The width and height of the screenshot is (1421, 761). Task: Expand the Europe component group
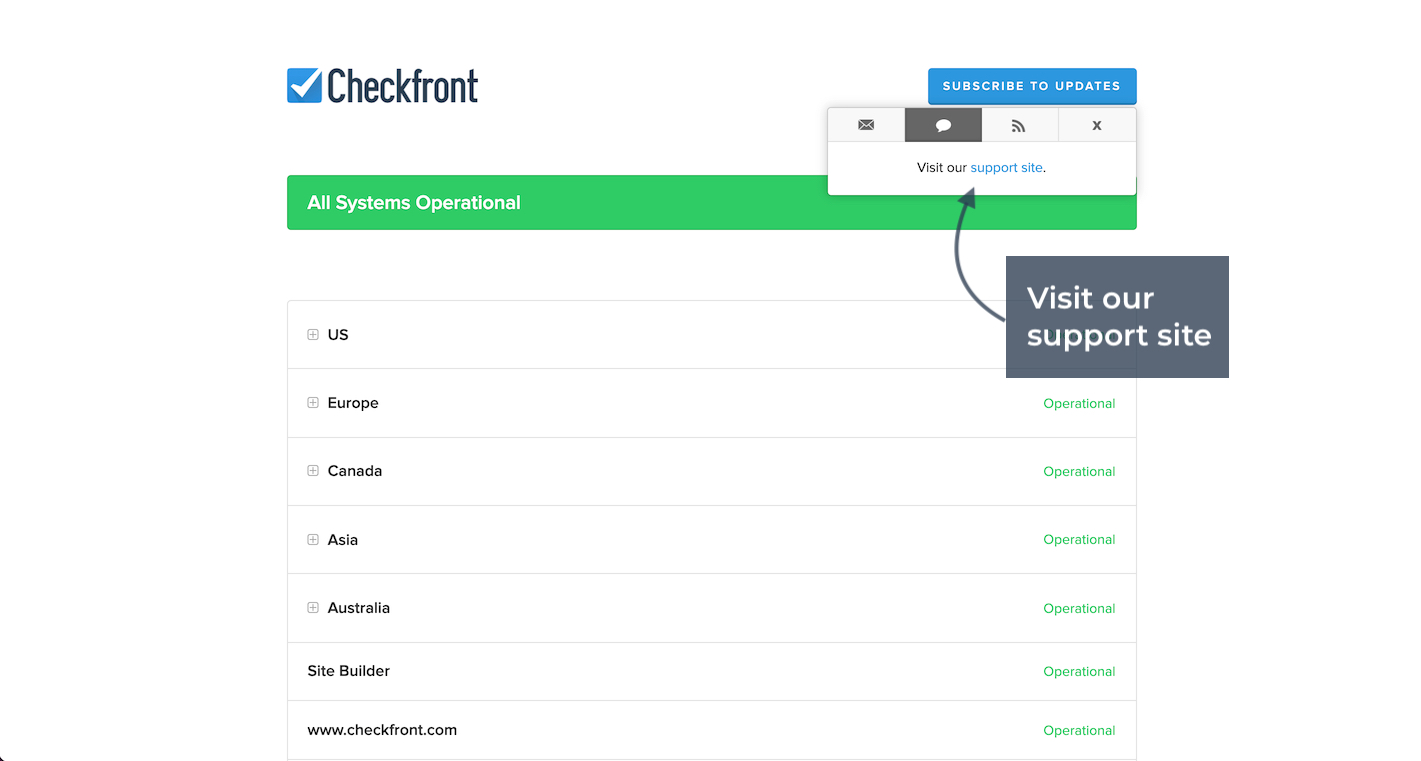tap(313, 403)
